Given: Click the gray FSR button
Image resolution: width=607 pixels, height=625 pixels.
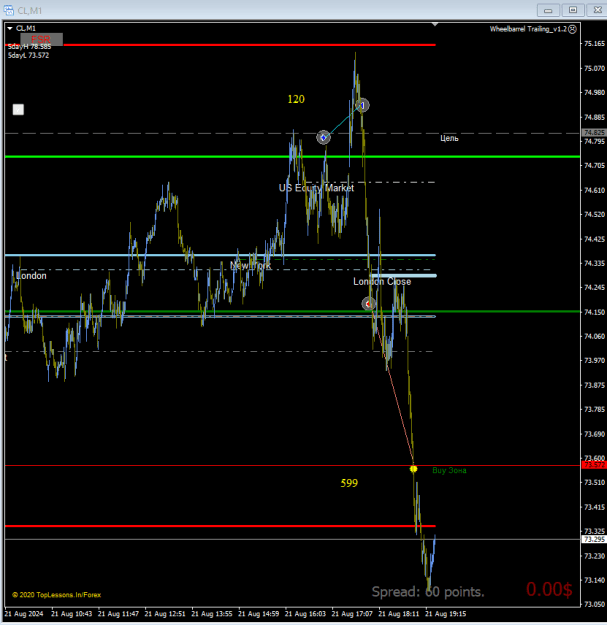Looking at the screenshot, I should [41, 39].
